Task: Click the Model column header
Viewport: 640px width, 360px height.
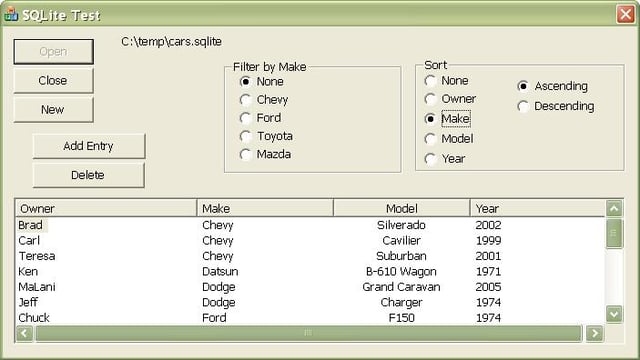Action: click(402, 209)
